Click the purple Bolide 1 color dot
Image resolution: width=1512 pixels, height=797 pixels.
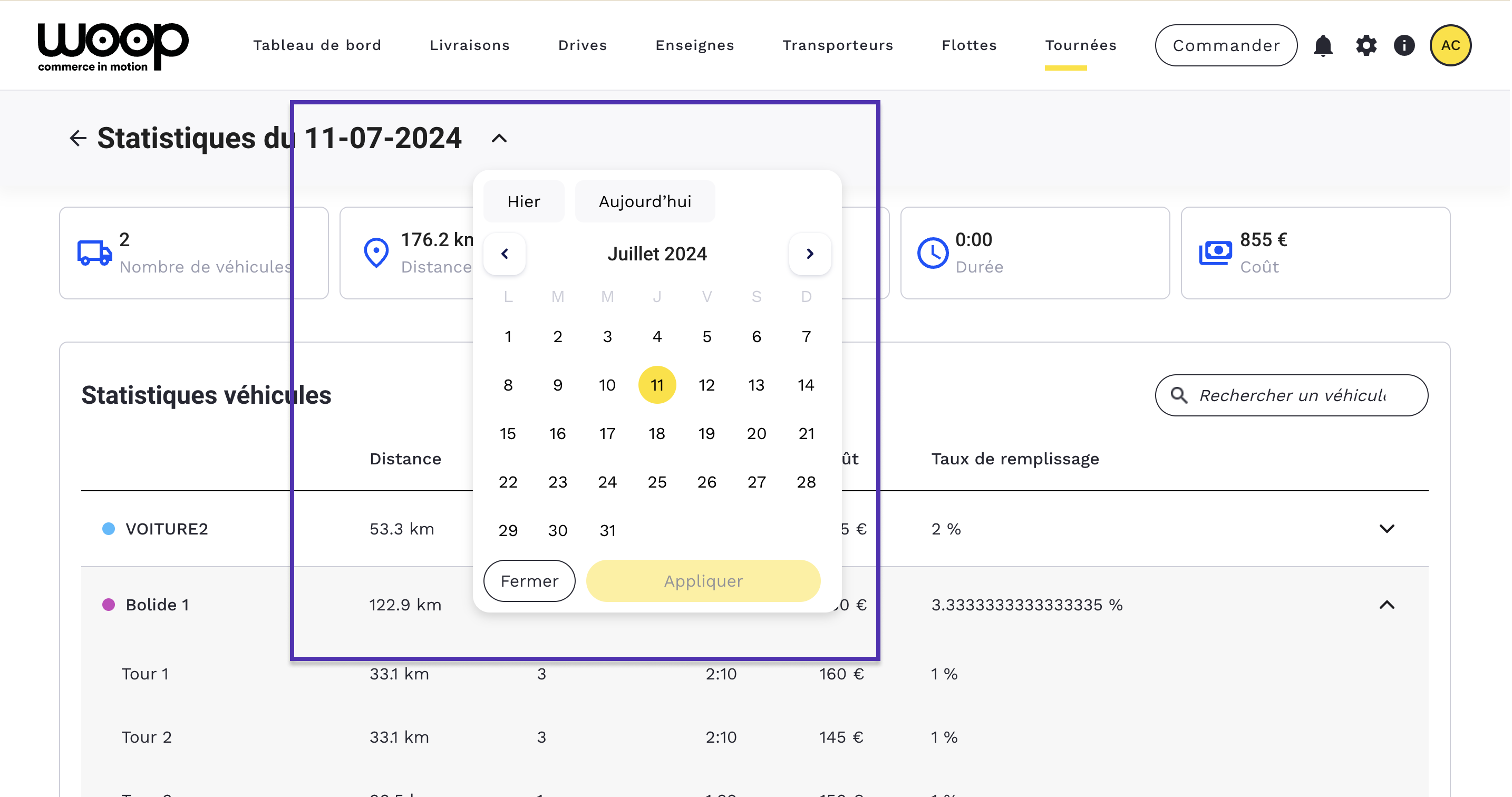pos(109,605)
